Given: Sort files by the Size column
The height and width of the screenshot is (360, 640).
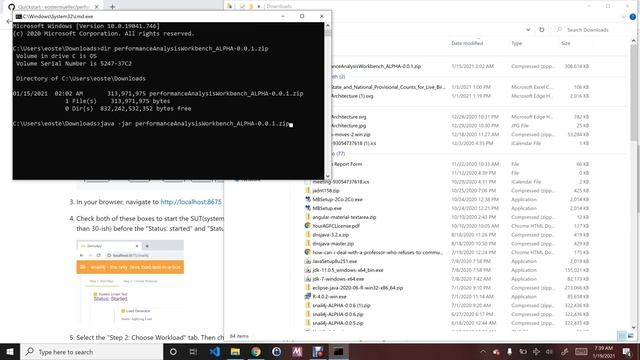Looking at the screenshot, I should (566, 43).
